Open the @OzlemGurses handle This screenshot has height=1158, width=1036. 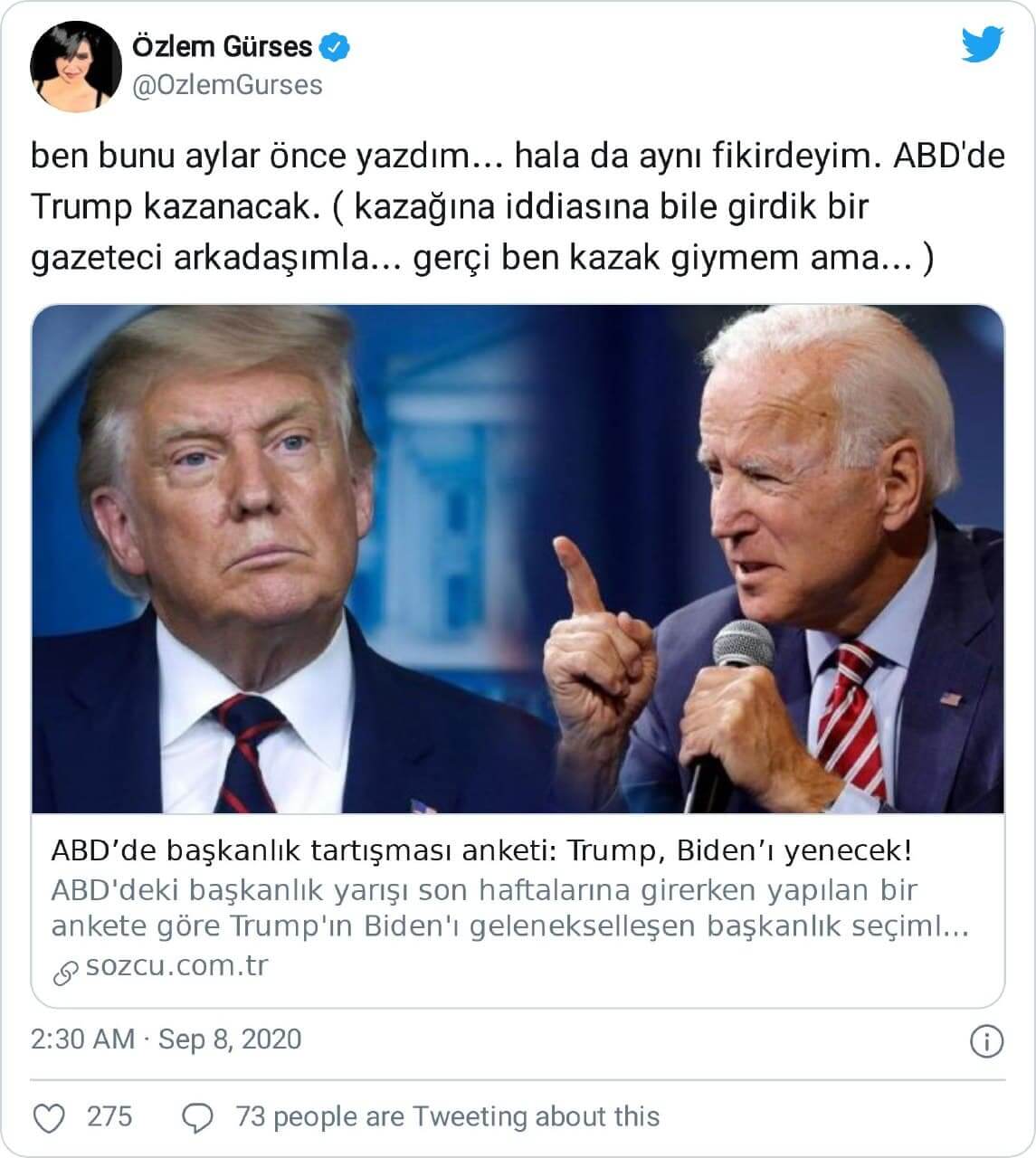pyautogui.click(x=227, y=85)
